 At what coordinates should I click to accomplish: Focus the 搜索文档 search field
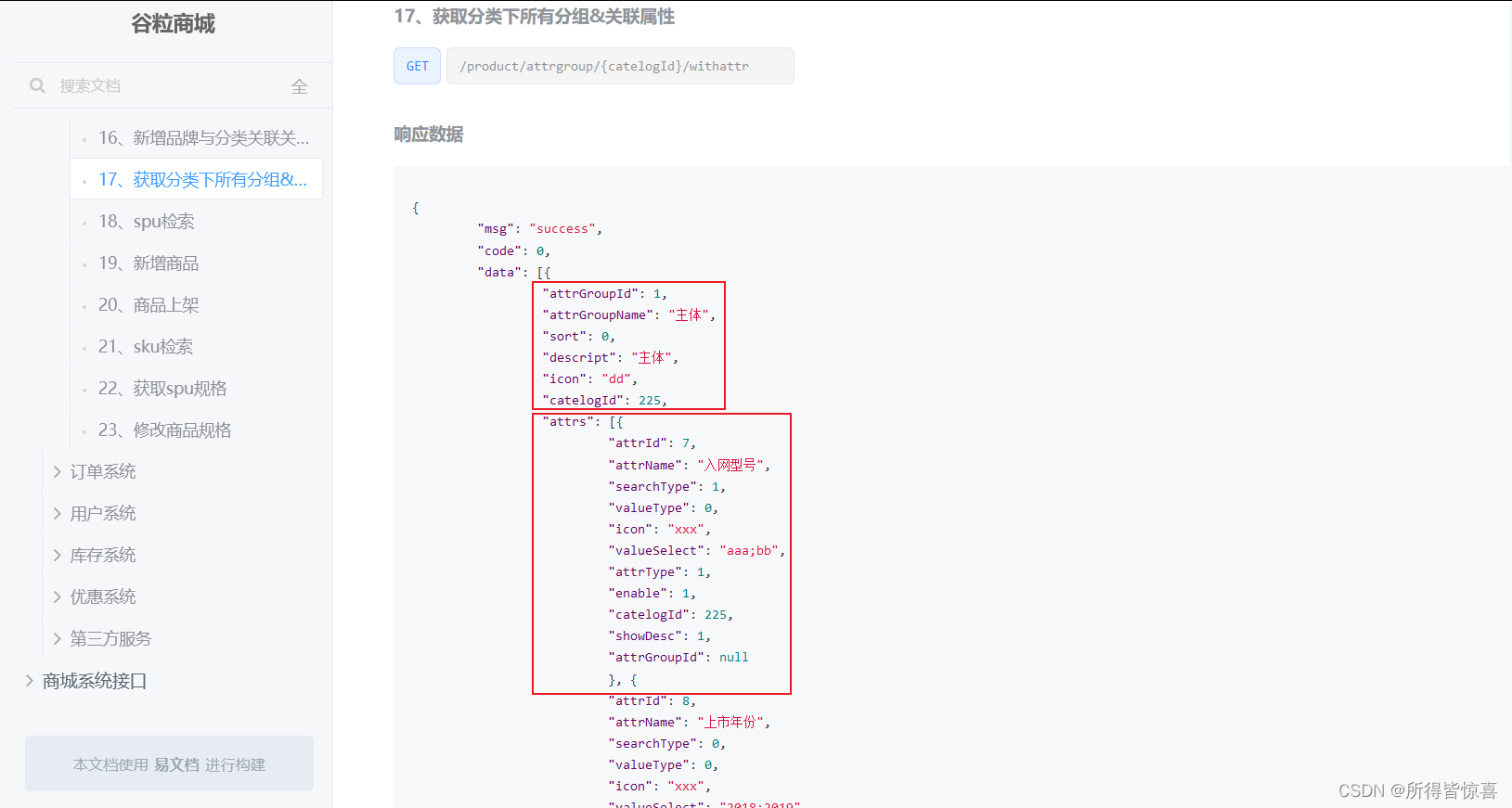coord(167,85)
